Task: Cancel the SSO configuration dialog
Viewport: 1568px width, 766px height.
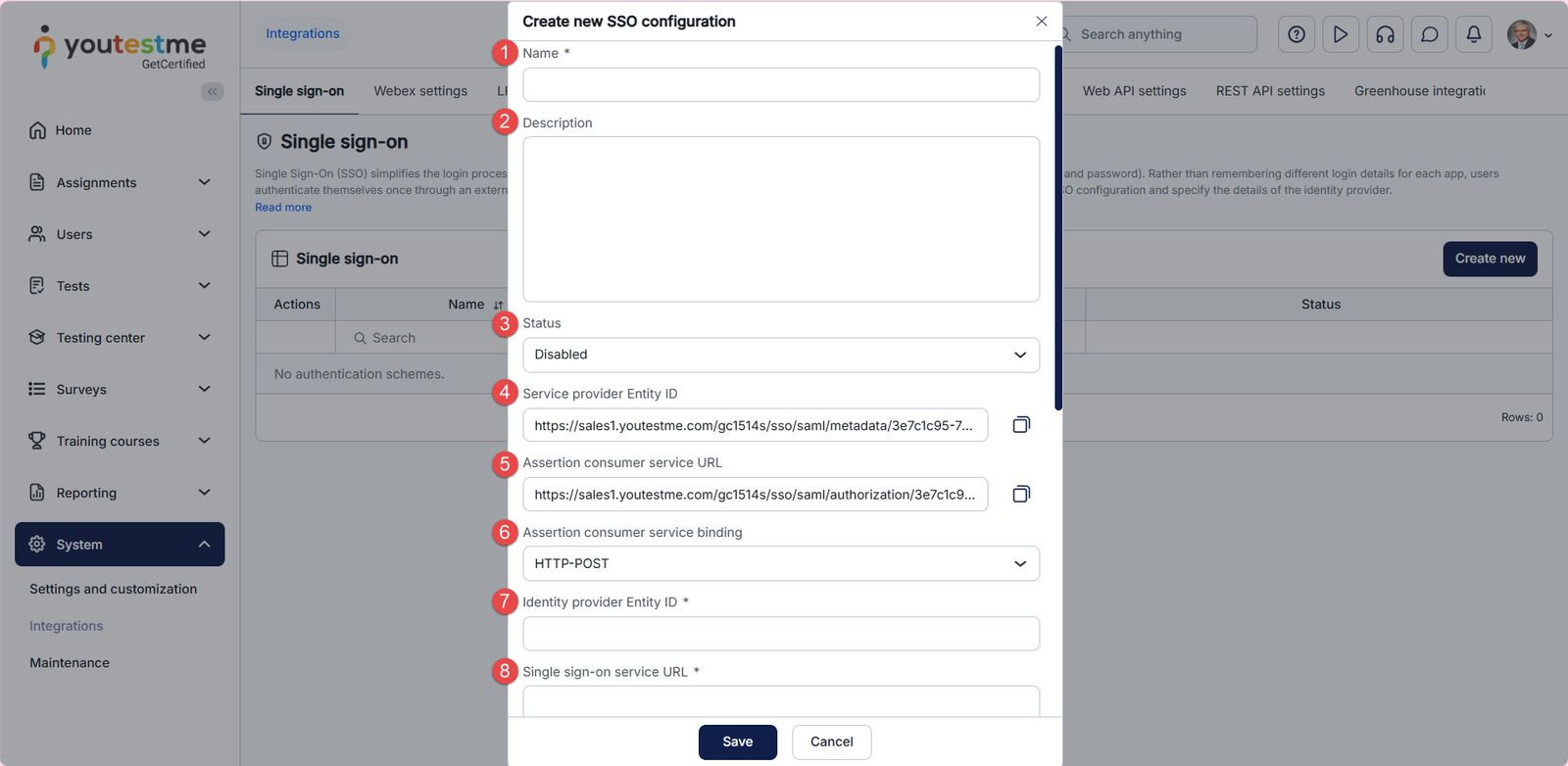Action: [x=831, y=742]
